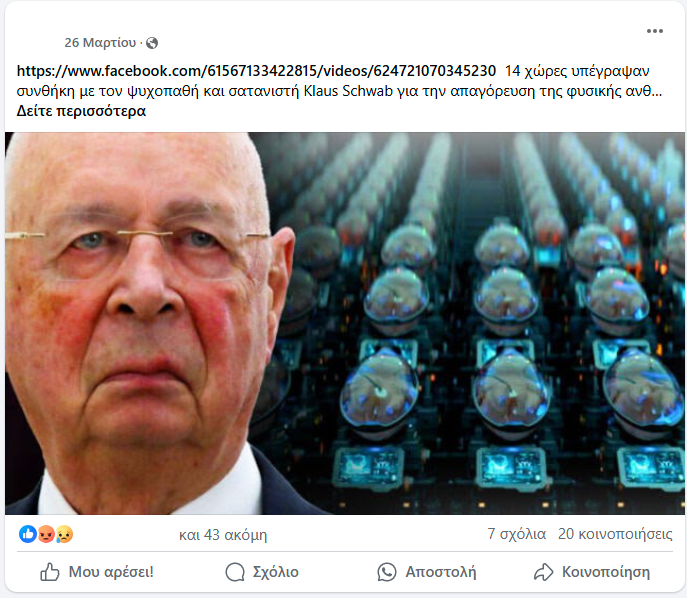Click the angry face reaction icon
This screenshot has width=687, height=598.
point(46,534)
